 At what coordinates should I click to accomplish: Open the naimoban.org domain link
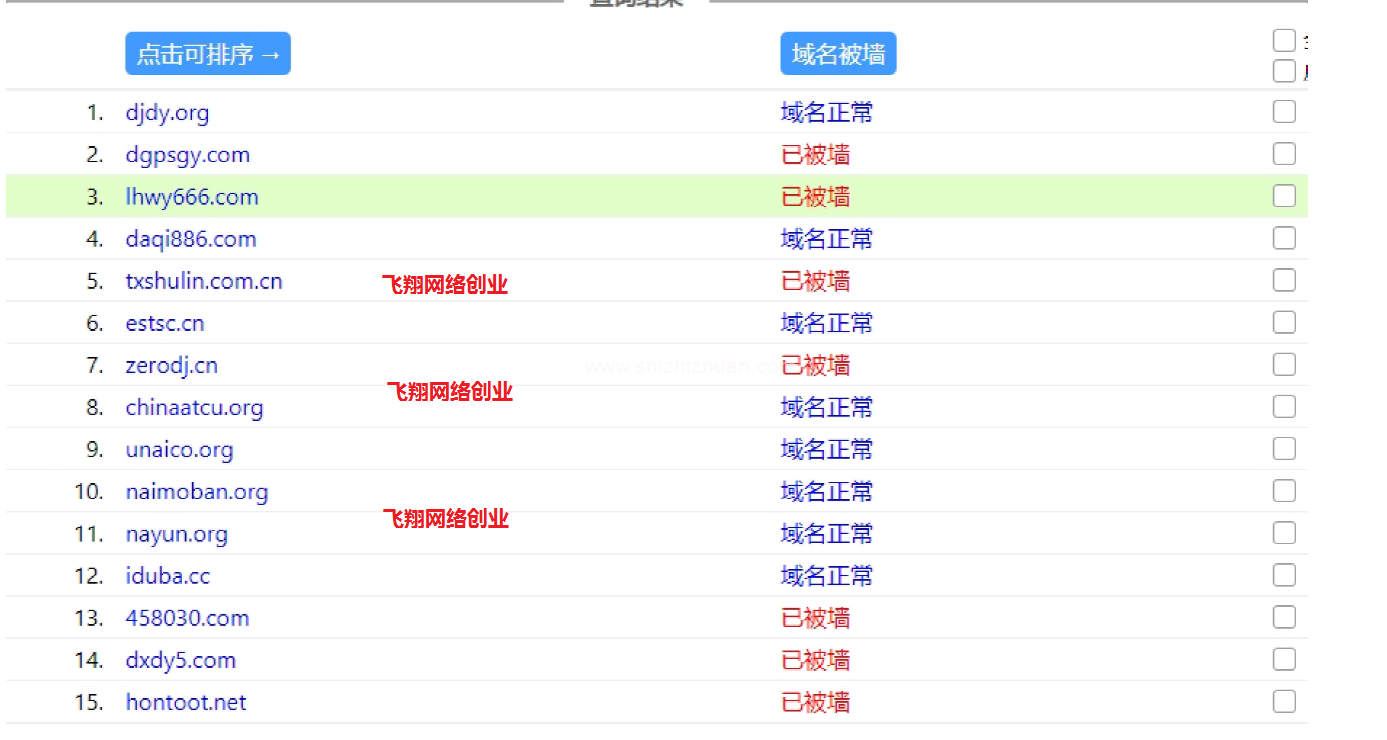[197, 492]
